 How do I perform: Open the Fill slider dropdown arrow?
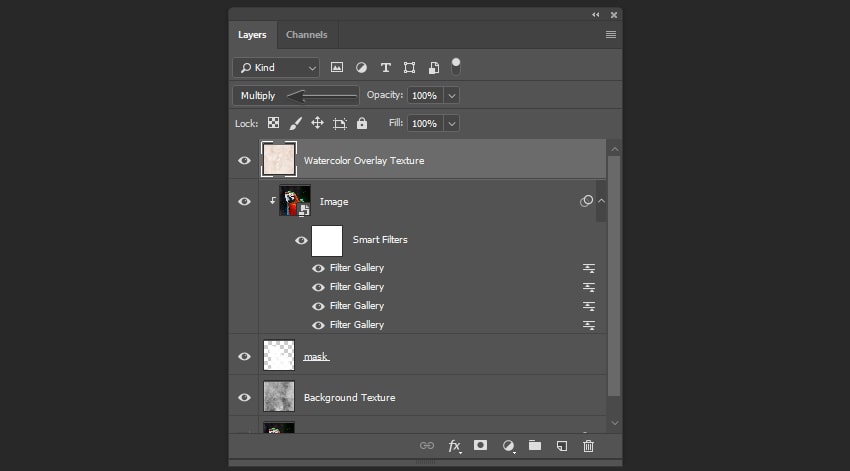(x=452, y=124)
